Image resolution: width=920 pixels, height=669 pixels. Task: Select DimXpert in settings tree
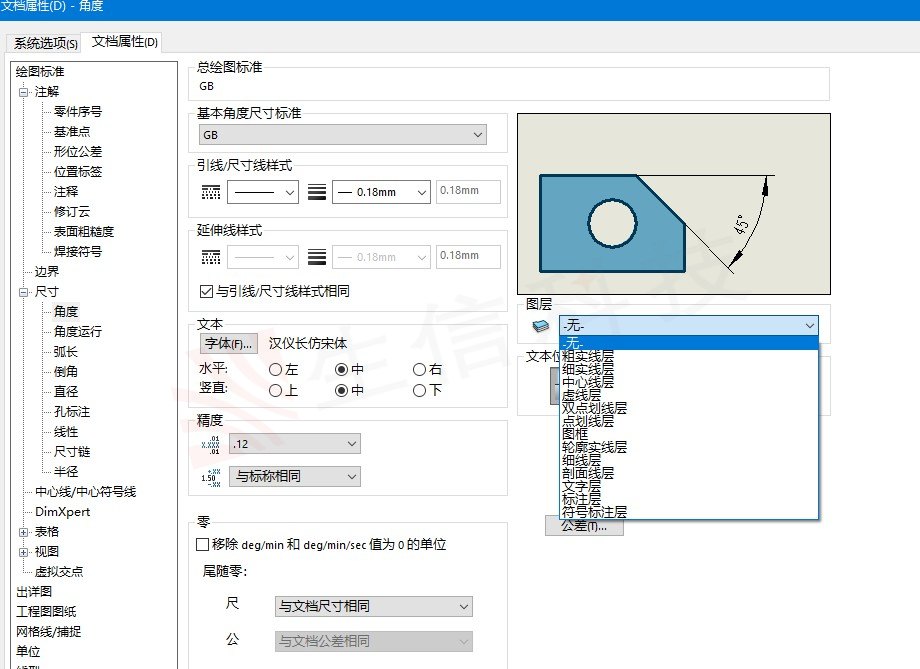(x=62, y=512)
